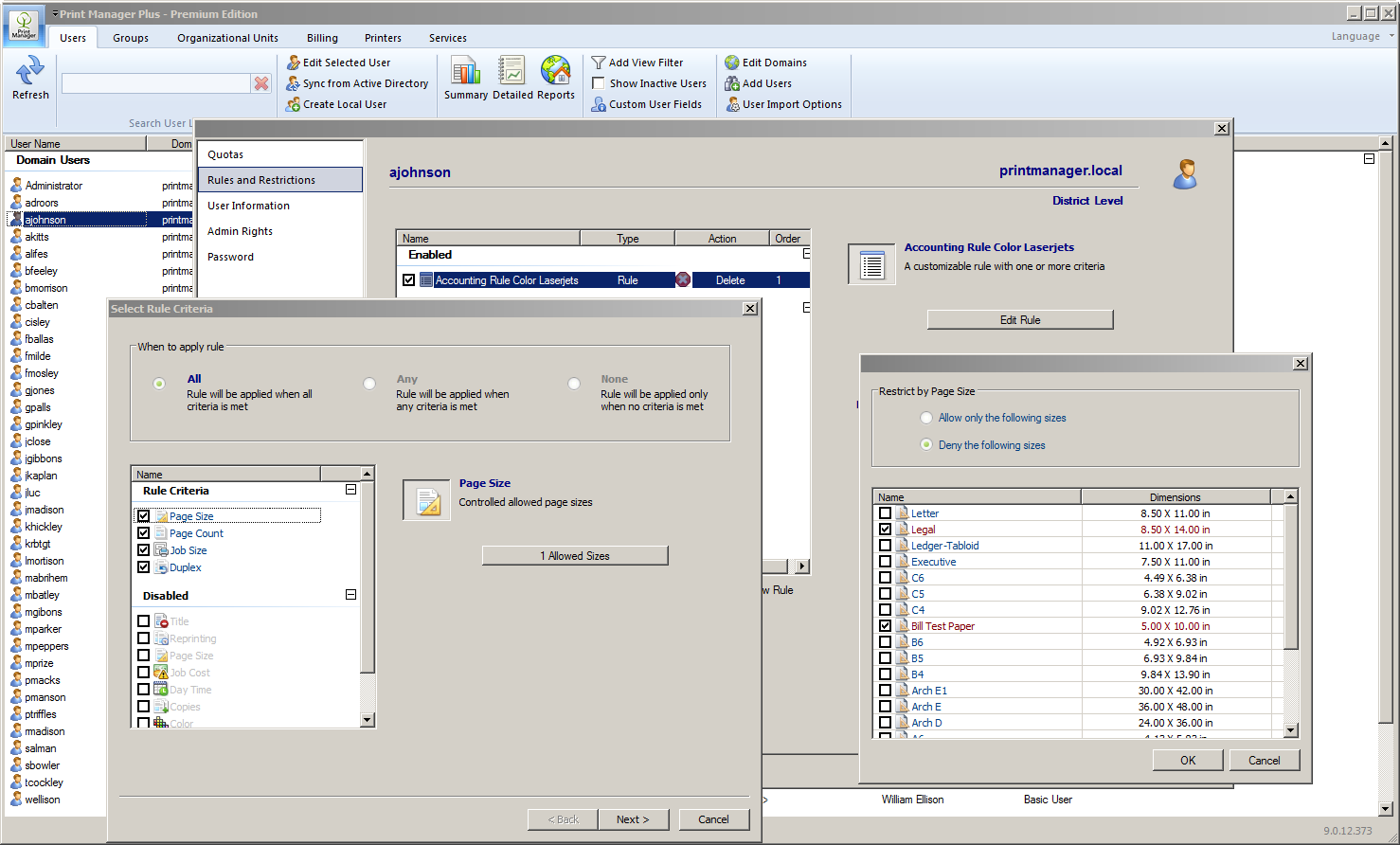The image size is (1400, 845).
Task: Open Detailed Reports icon
Action: 512,70
